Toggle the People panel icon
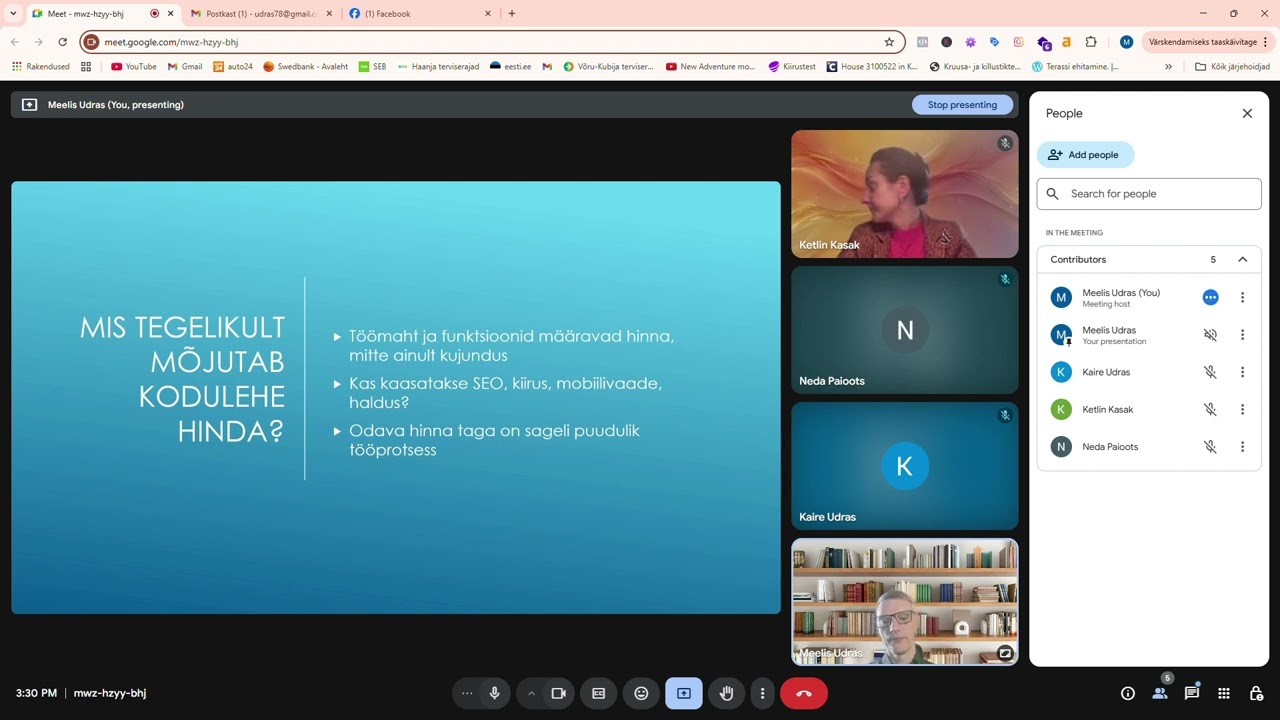 pos(1160,693)
